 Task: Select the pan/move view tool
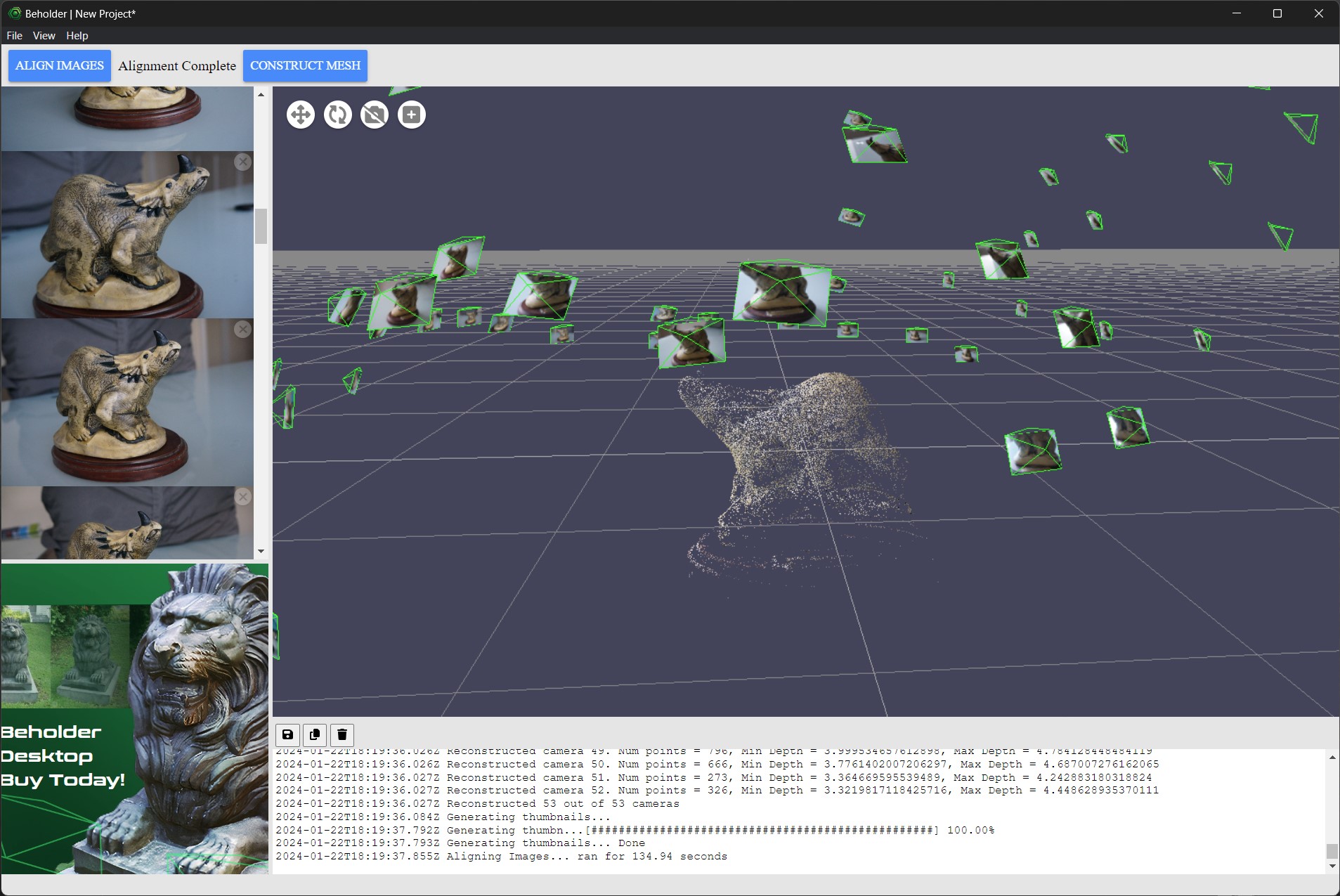(301, 115)
